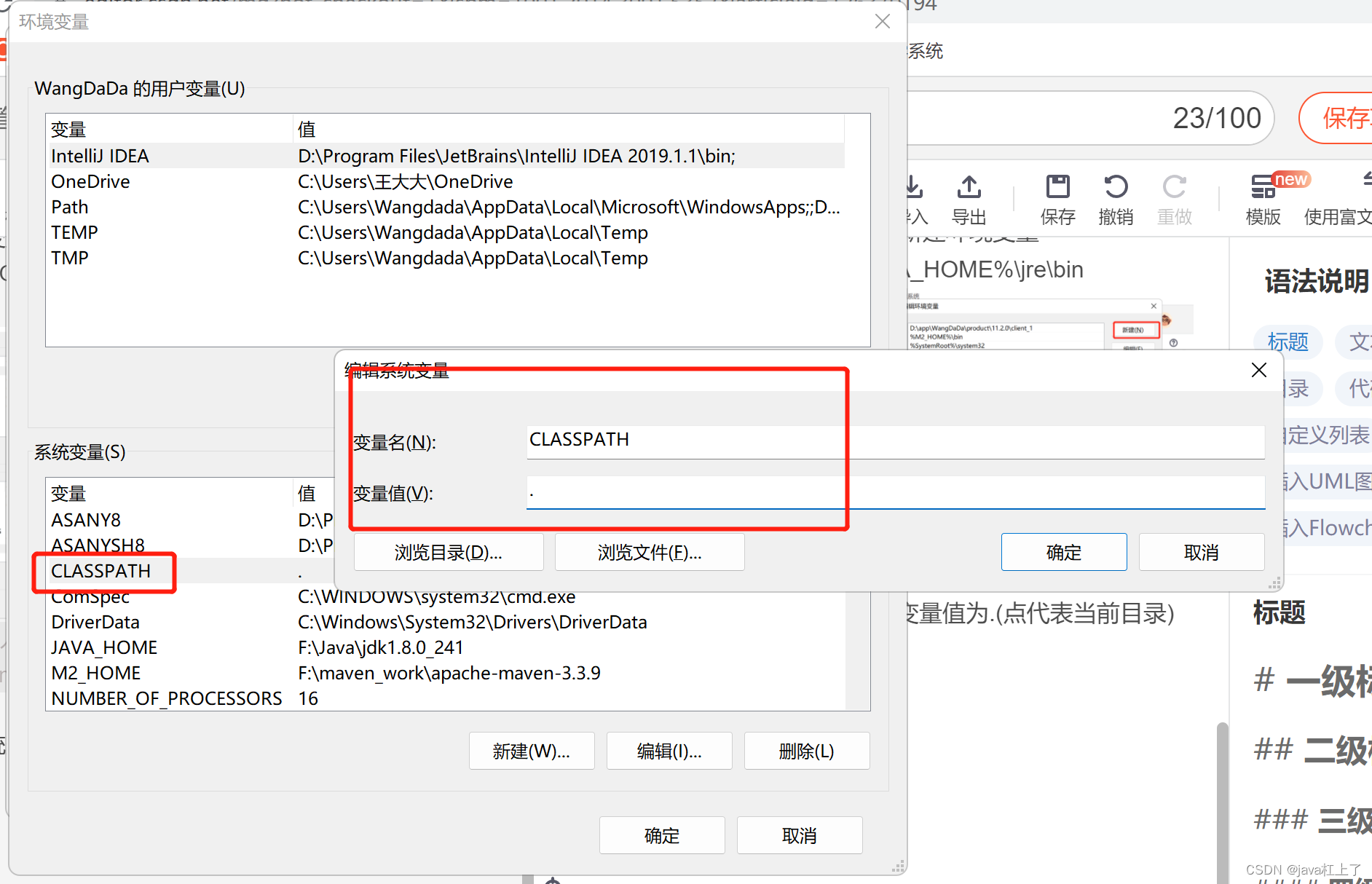Click the 变量 column header in system variables

(x=170, y=494)
